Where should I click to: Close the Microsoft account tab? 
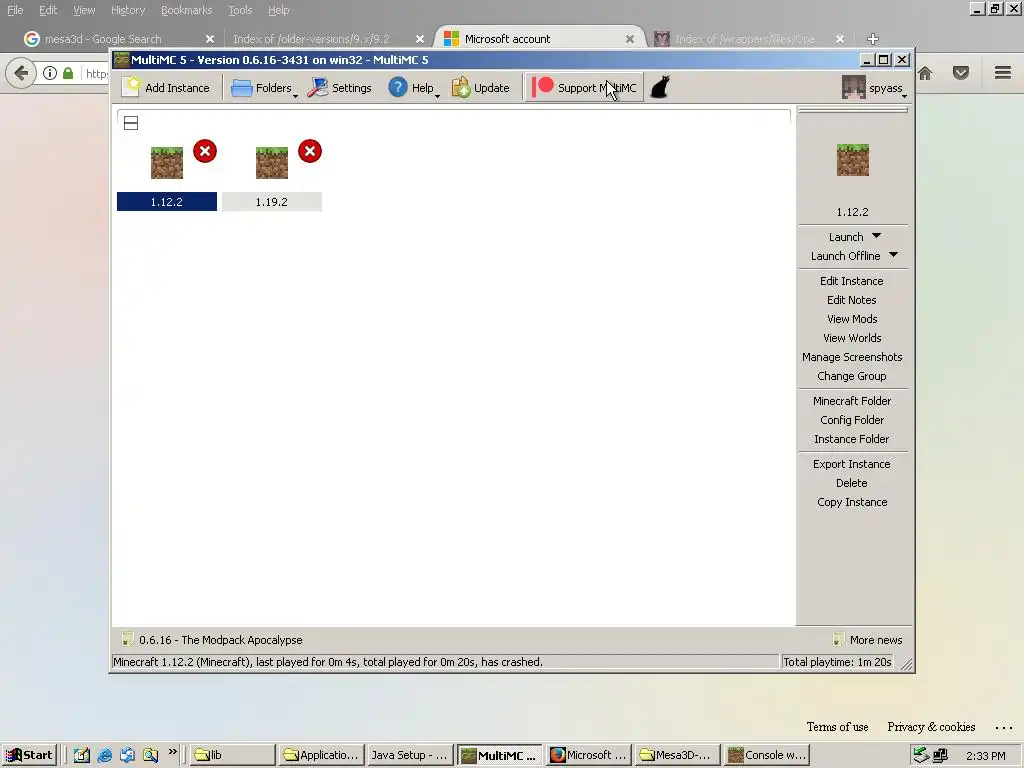(x=630, y=39)
